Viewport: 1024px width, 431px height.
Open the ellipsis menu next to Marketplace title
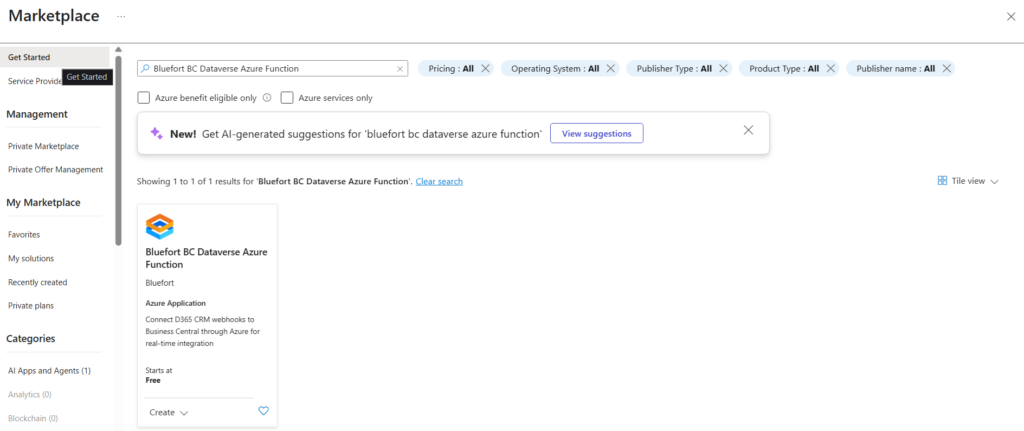121,17
